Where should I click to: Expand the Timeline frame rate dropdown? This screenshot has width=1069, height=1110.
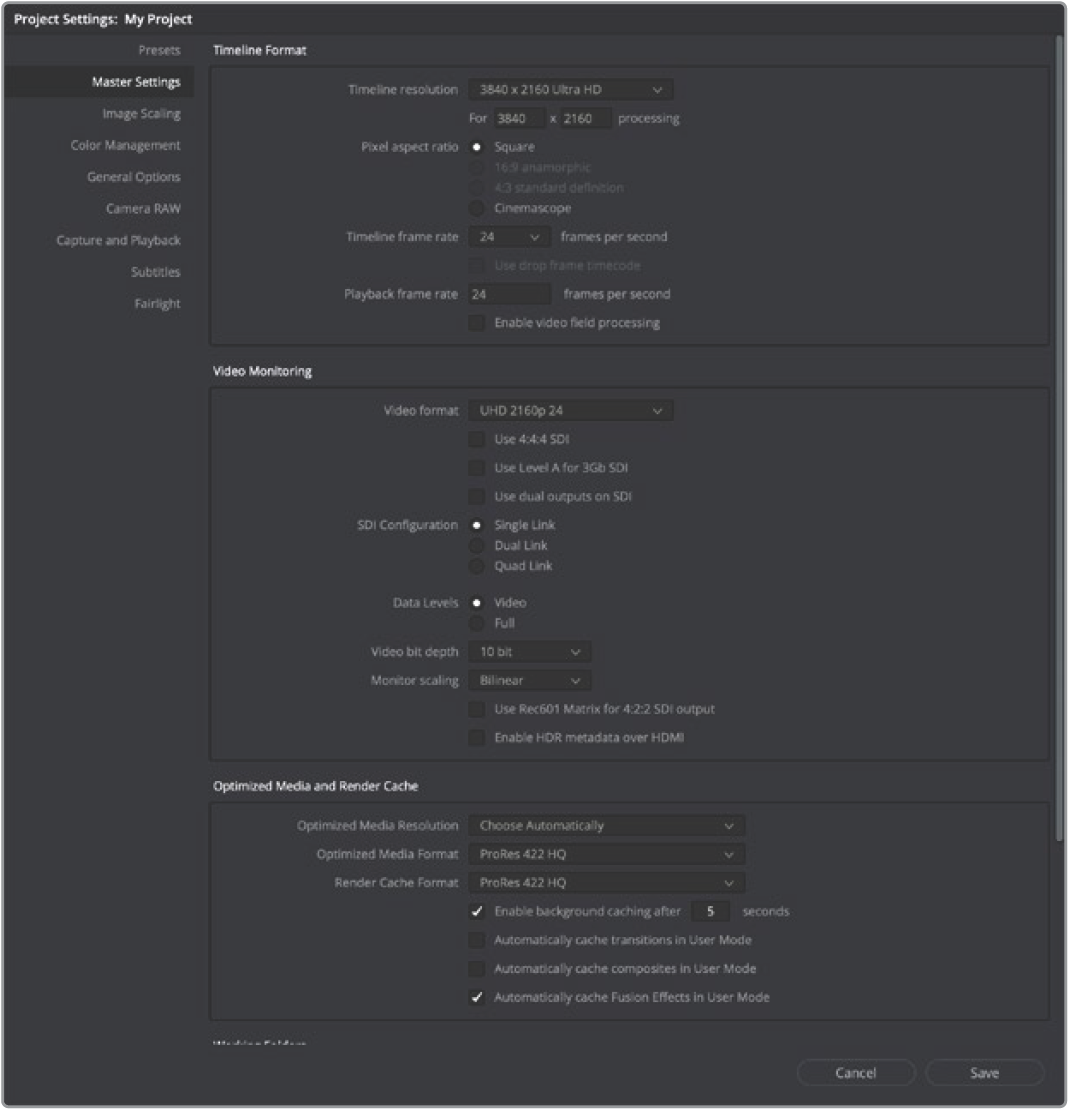(x=509, y=238)
